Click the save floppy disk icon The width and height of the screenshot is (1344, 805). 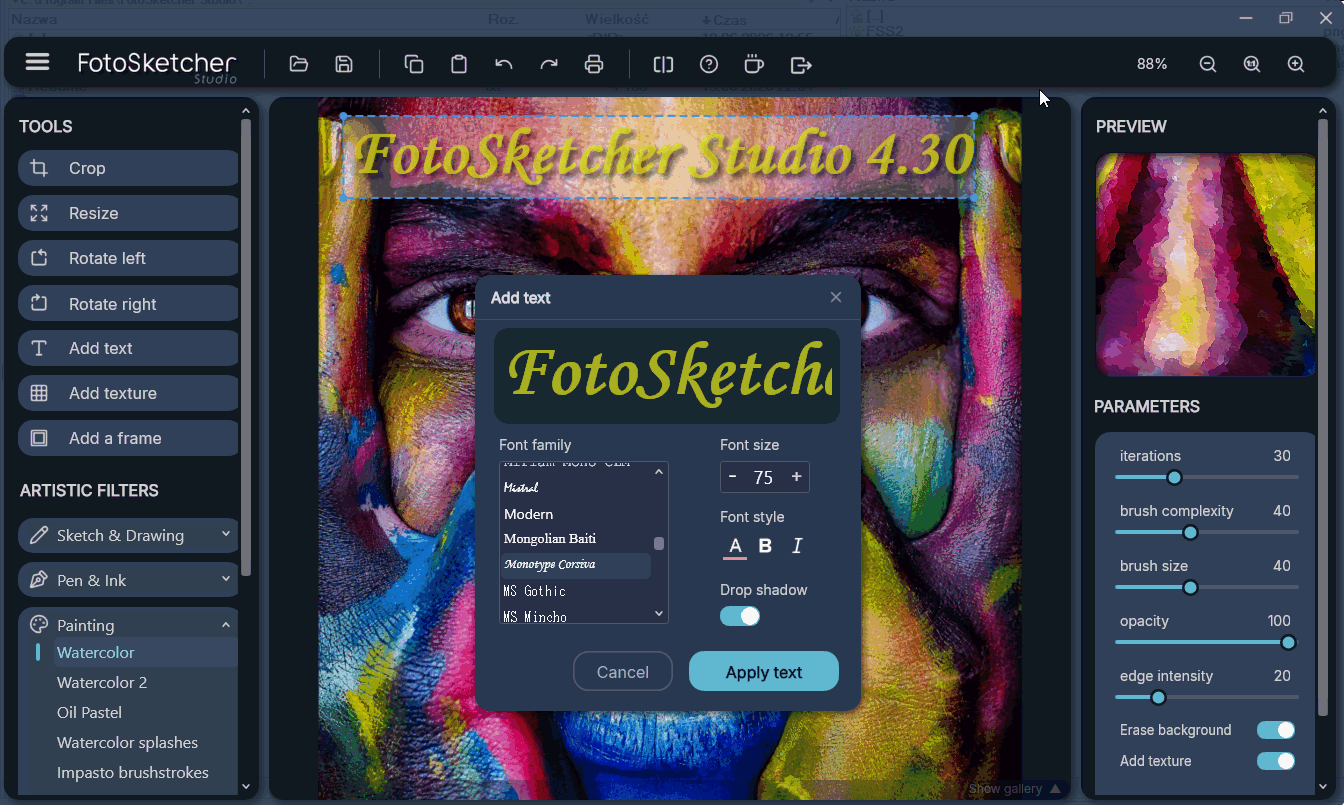pyautogui.click(x=344, y=64)
